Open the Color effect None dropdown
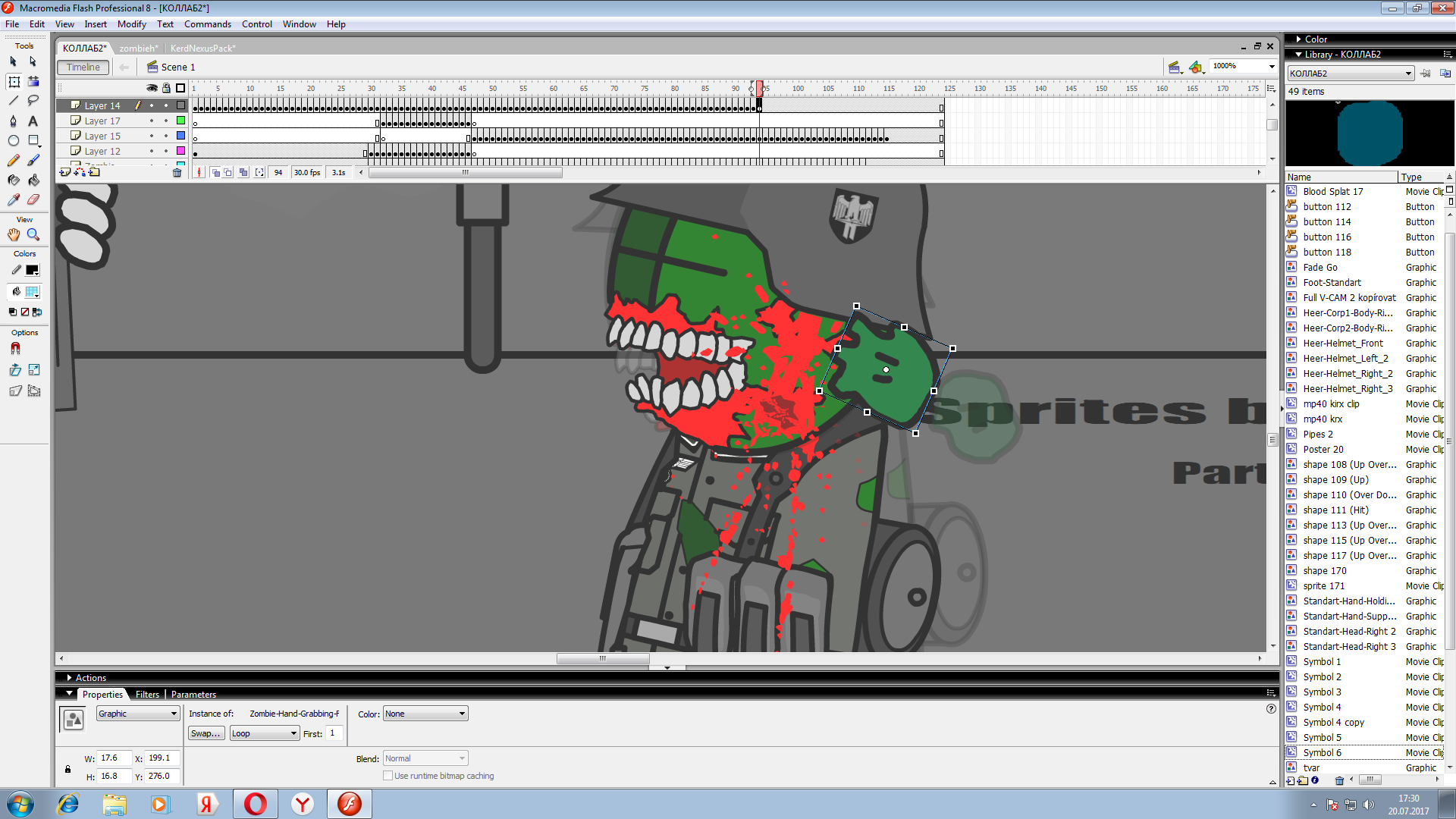The height and width of the screenshot is (819, 1456). coord(425,714)
